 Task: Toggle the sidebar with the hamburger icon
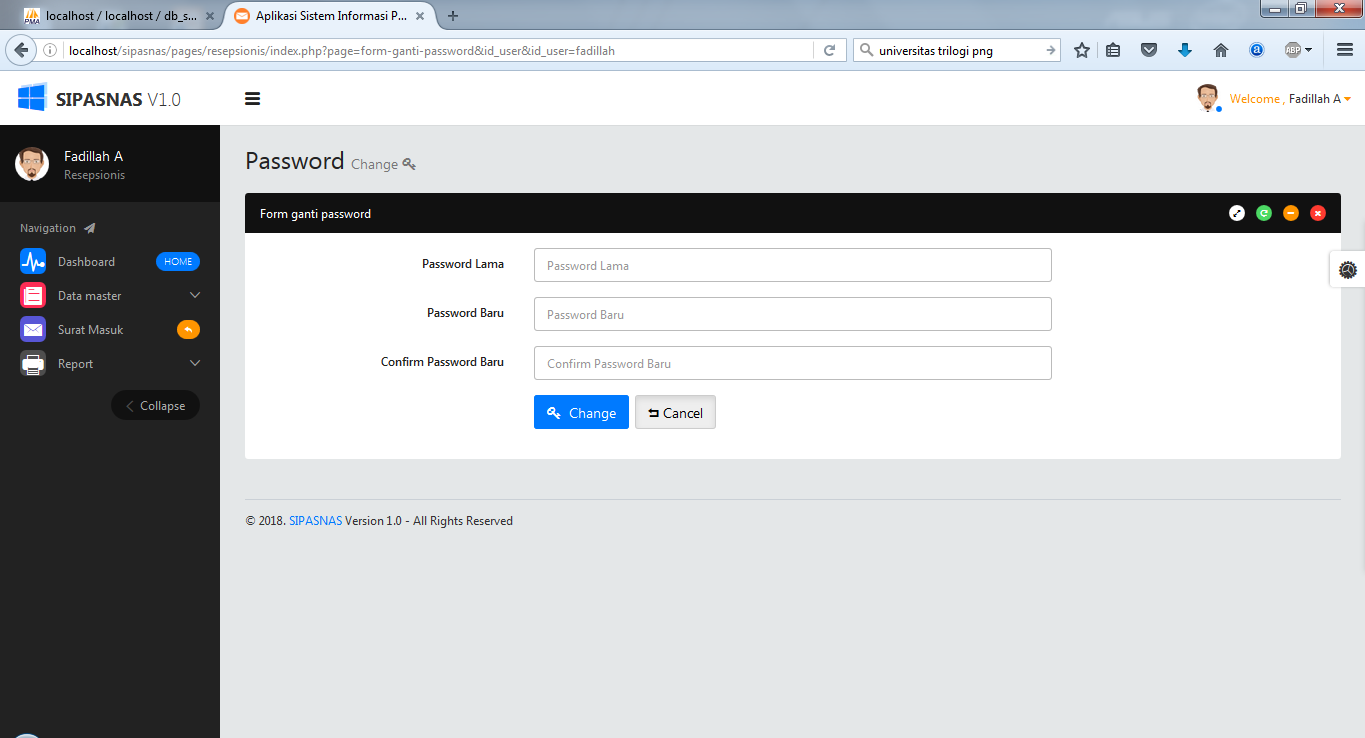(252, 99)
